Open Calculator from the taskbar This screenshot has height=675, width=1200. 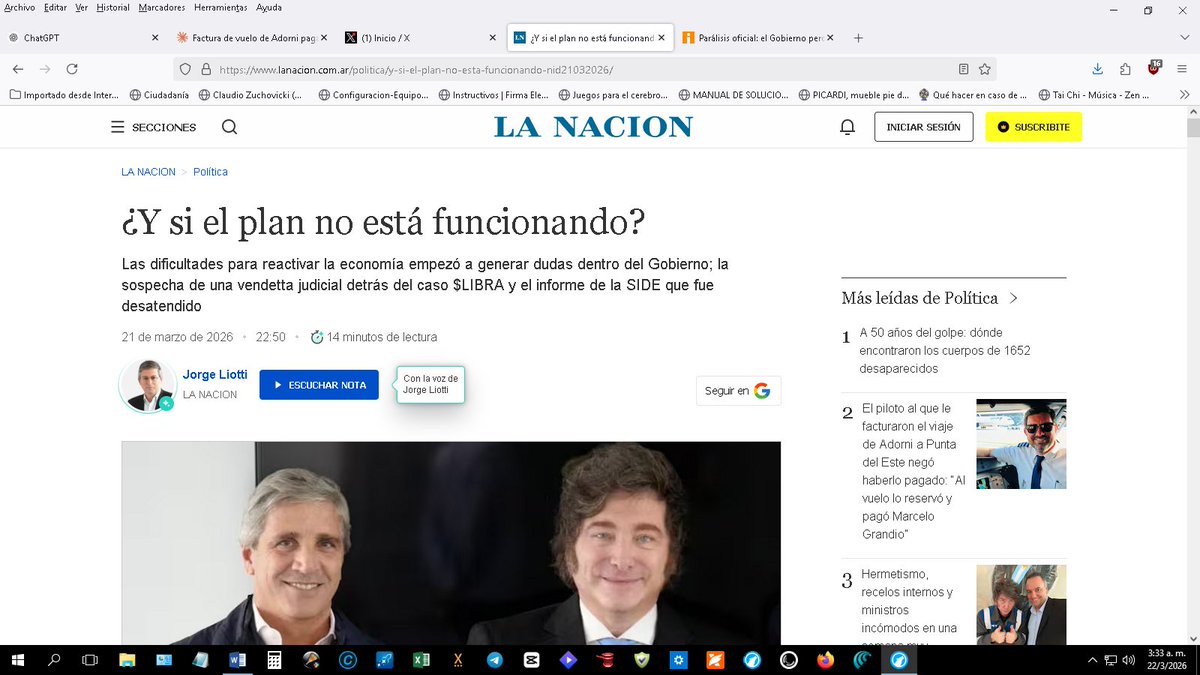coord(274,660)
